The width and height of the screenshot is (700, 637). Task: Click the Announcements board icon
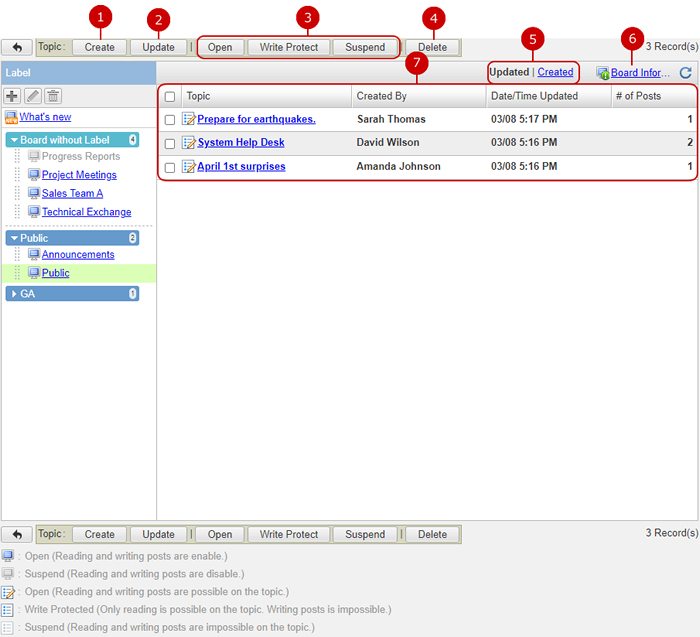pyautogui.click(x=34, y=254)
